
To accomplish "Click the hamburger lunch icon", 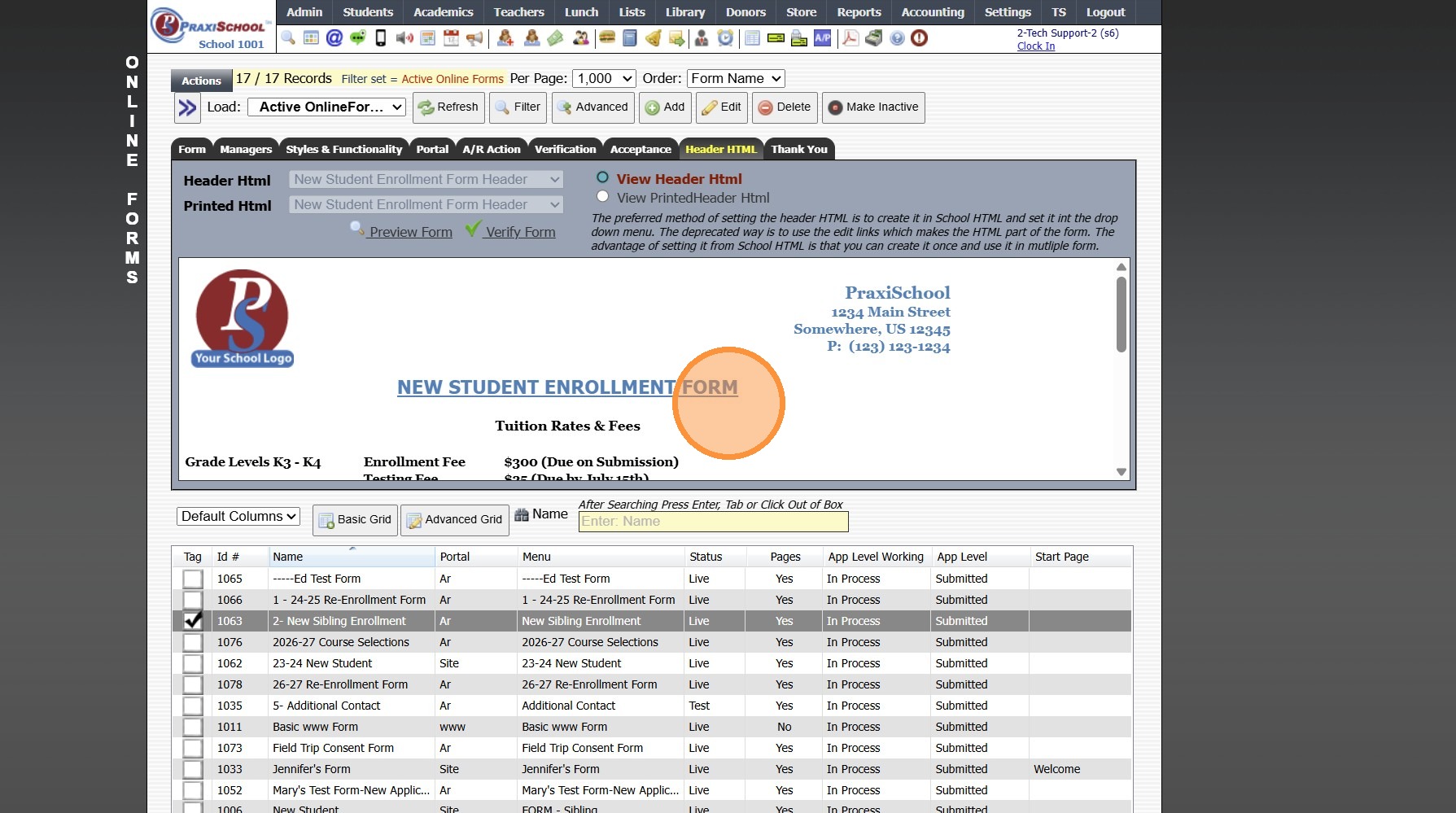I will (607, 38).
